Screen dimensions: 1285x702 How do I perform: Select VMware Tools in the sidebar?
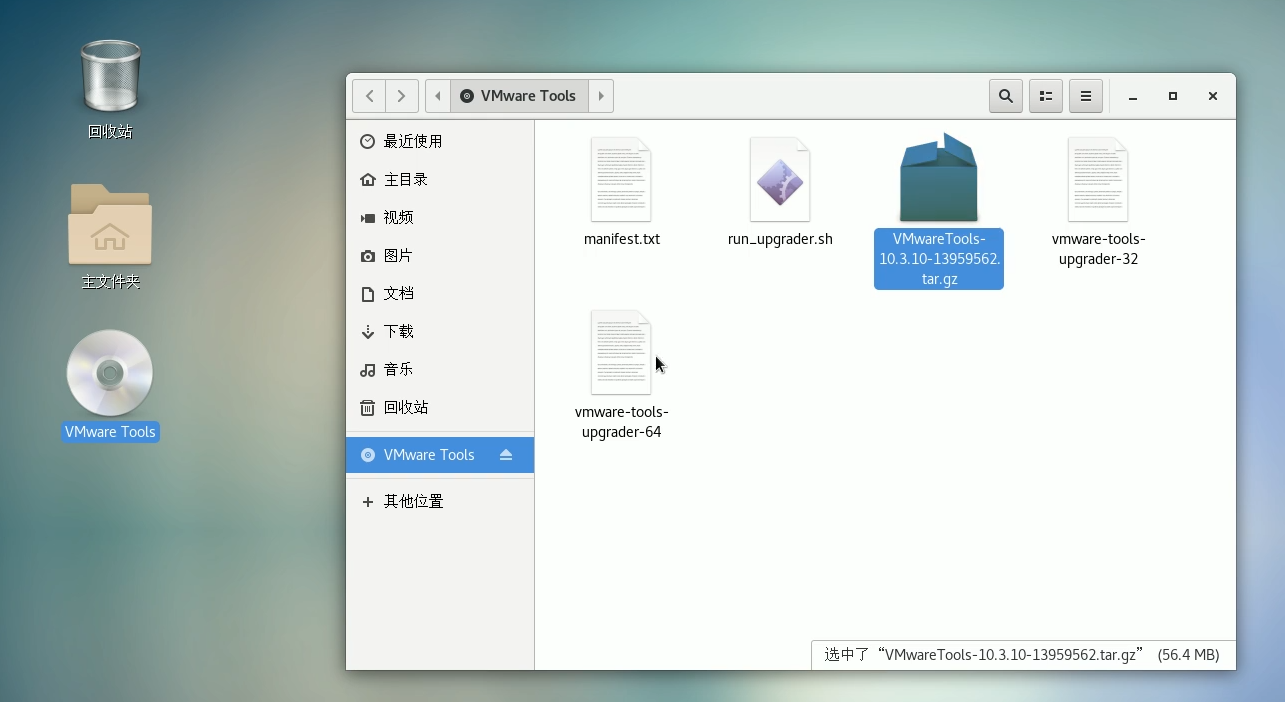coord(440,455)
